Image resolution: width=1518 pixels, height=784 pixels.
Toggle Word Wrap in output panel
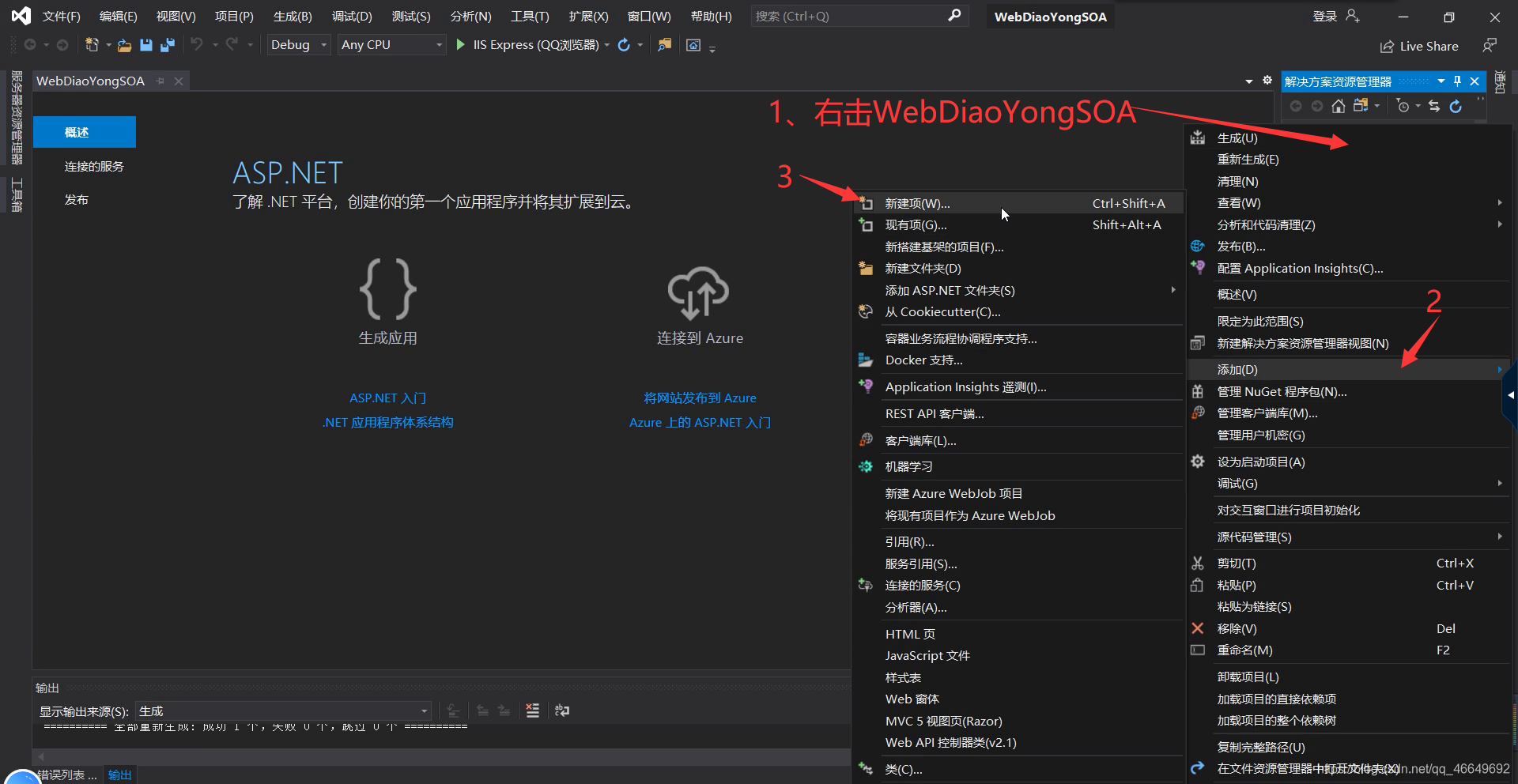click(x=562, y=710)
